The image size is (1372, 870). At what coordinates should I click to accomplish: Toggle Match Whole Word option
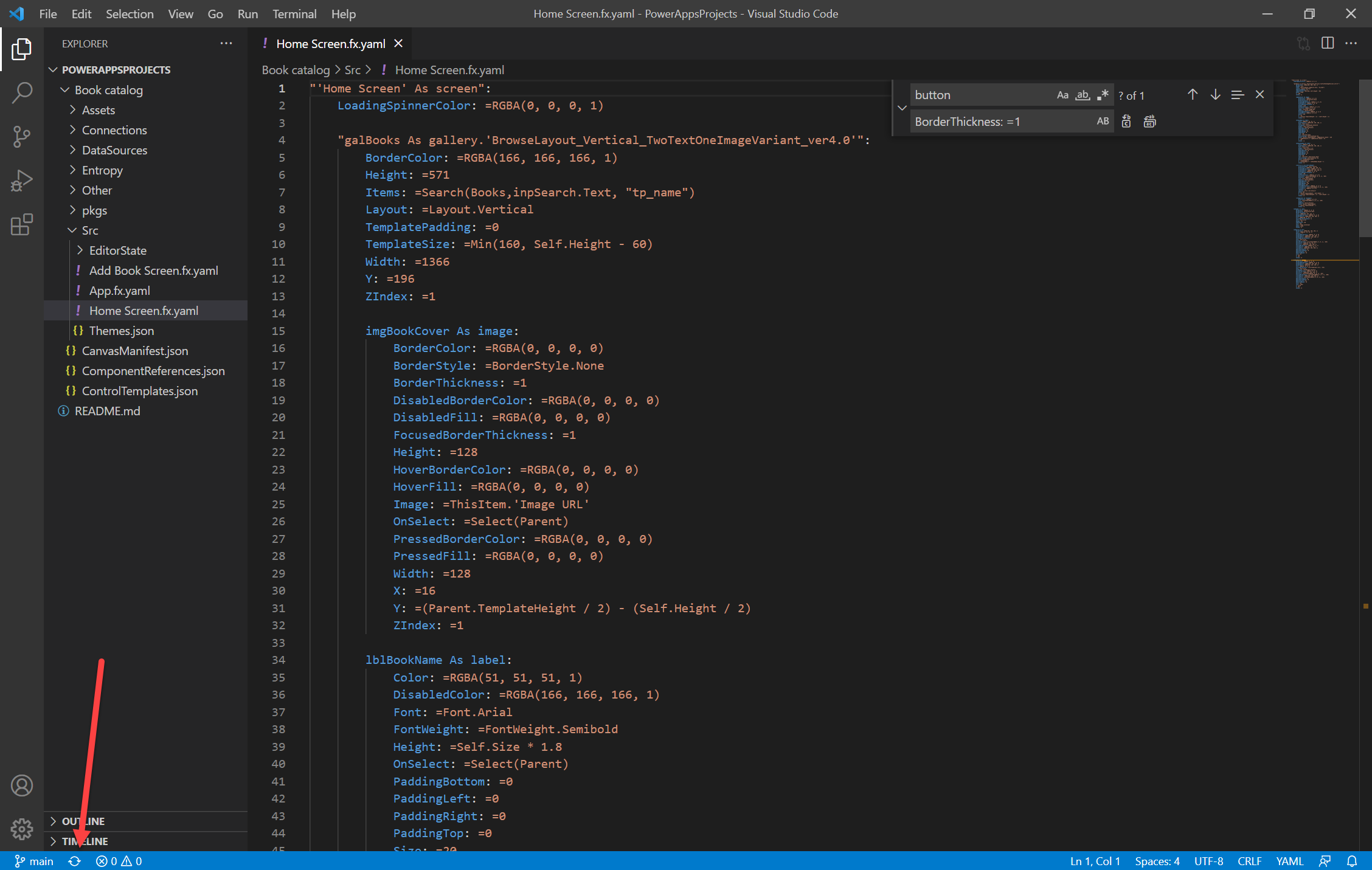1083,95
